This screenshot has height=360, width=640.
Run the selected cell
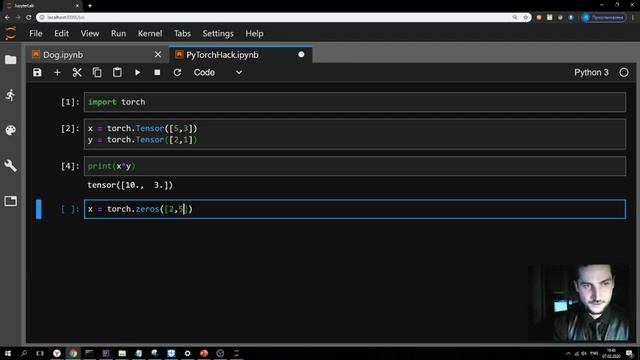(x=138, y=73)
